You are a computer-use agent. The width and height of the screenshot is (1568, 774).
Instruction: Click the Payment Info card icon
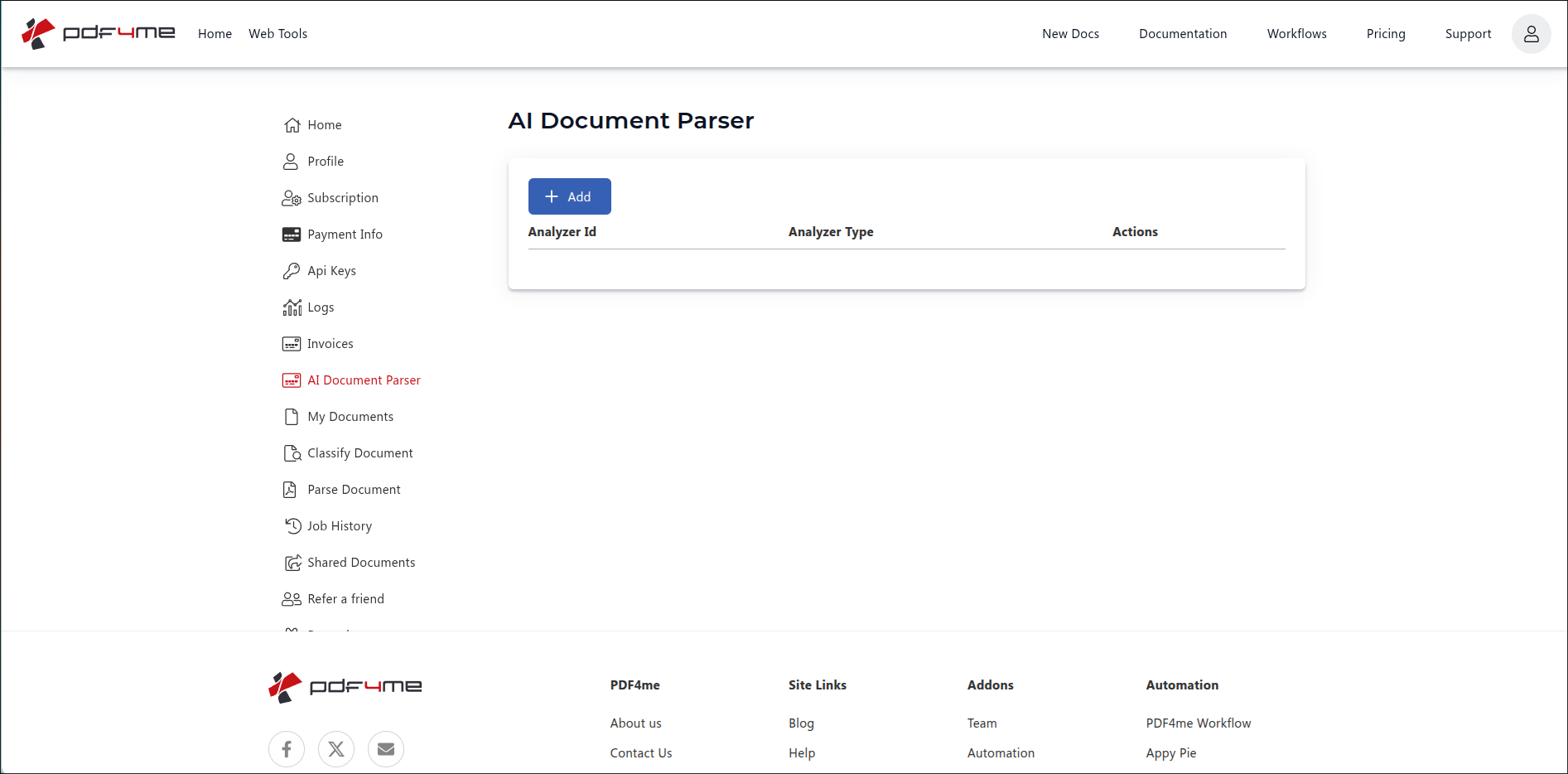[x=292, y=235]
